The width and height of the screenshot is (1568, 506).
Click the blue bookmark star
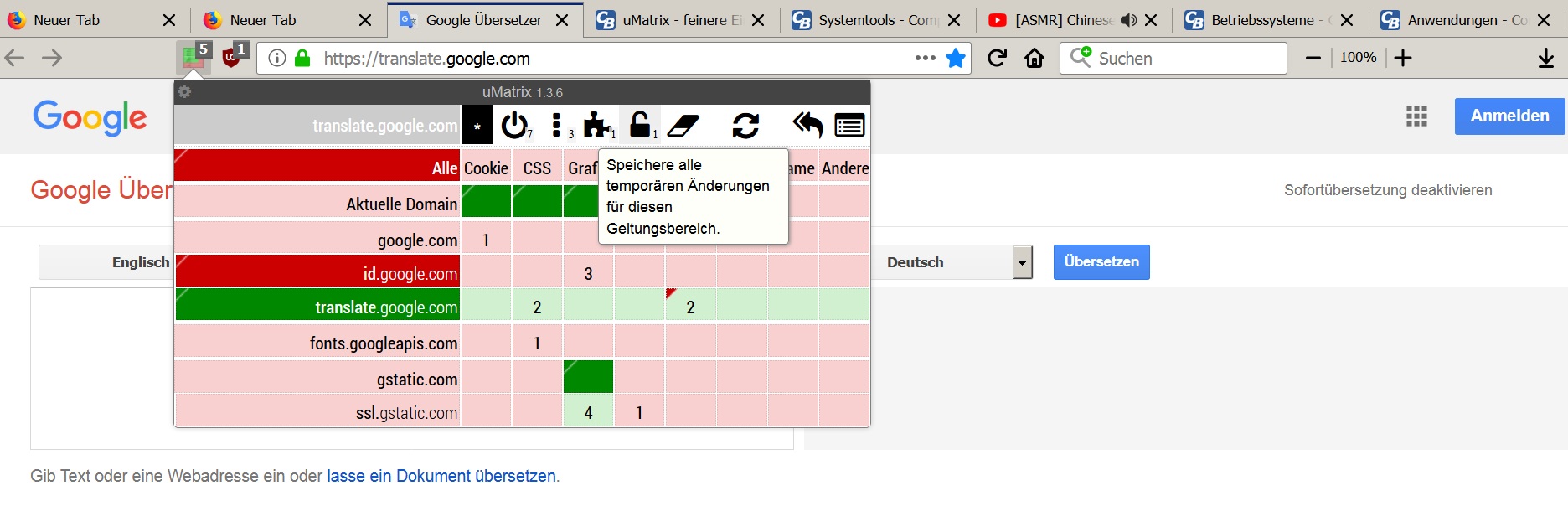click(956, 58)
